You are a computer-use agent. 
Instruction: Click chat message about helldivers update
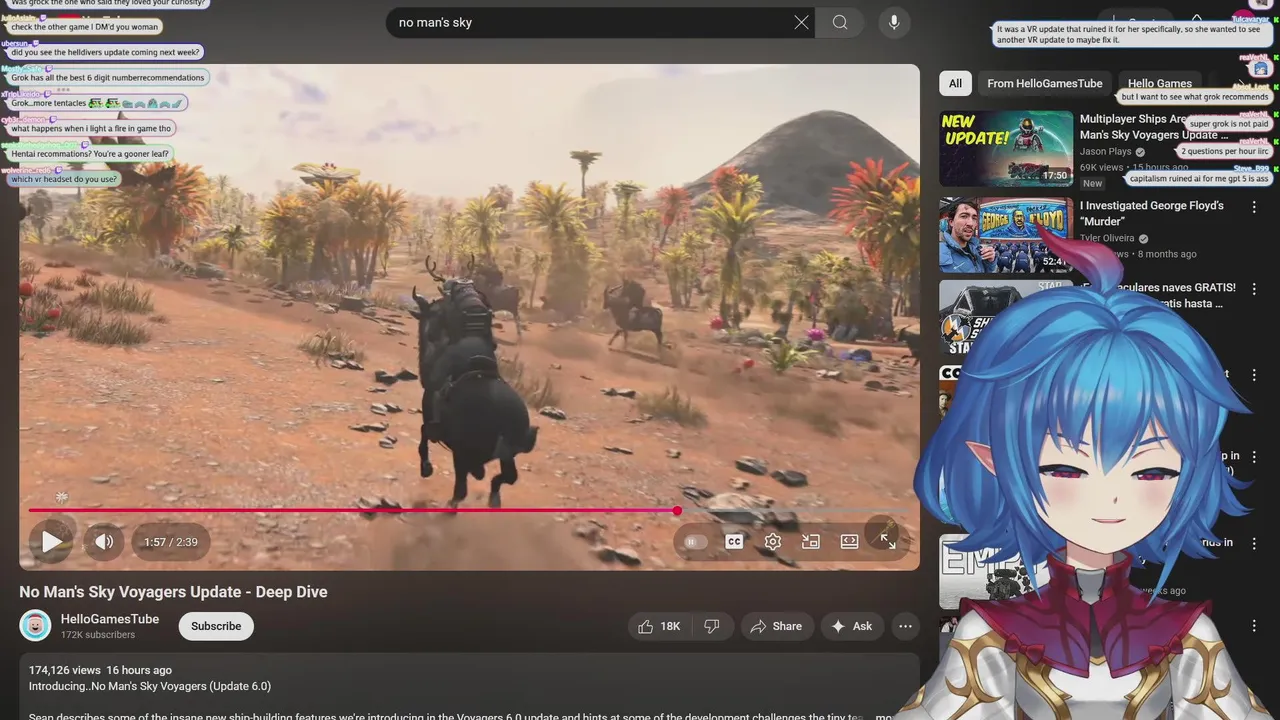(x=106, y=52)
